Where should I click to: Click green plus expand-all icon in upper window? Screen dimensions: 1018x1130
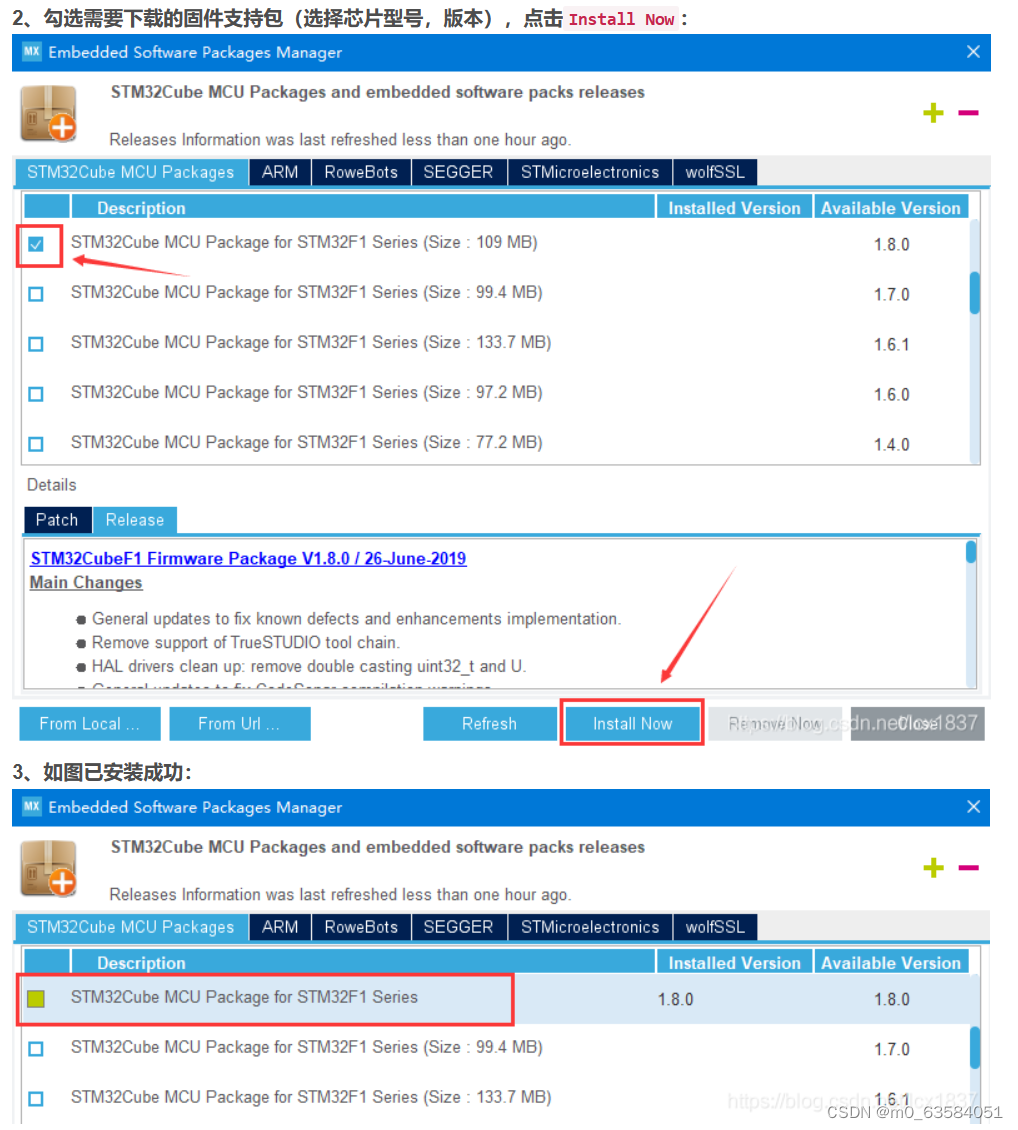933,112
